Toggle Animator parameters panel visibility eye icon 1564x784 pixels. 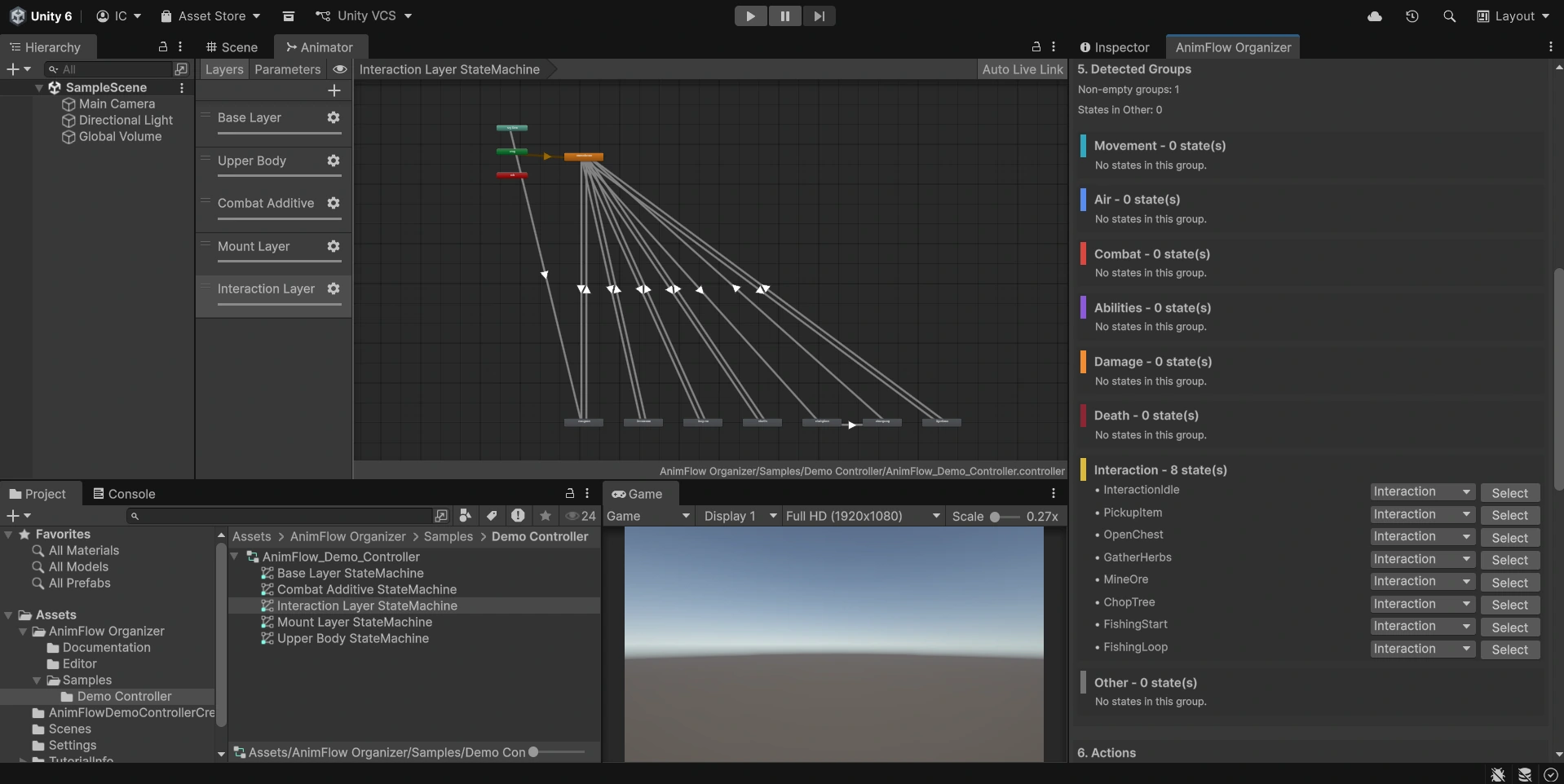[x=340, y=69]
